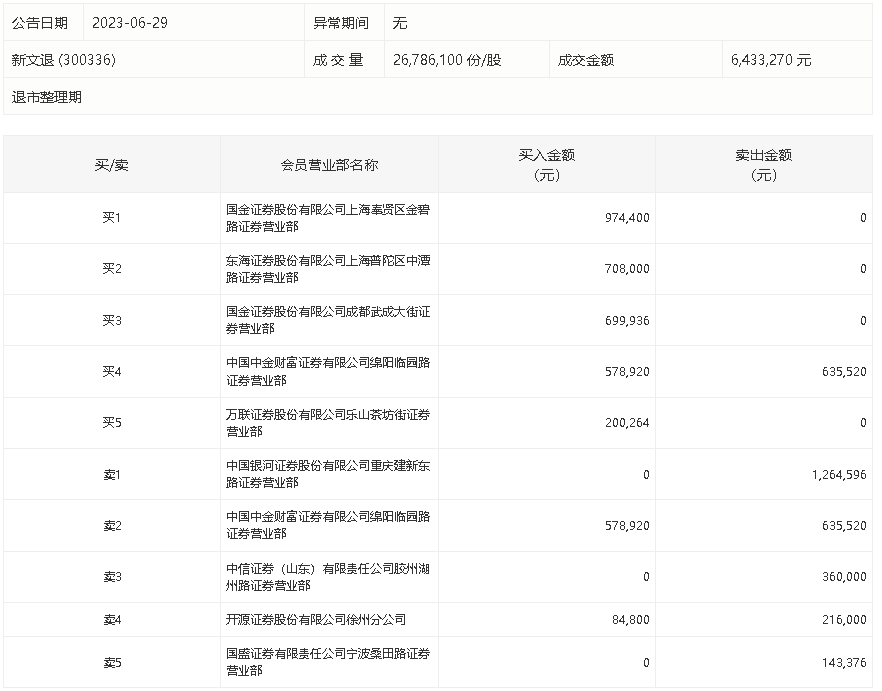Click 国金证券成都武成大街证券营业部 name
Image resolution: width=882 pixels, height=691 pixels.
(328, 320)
